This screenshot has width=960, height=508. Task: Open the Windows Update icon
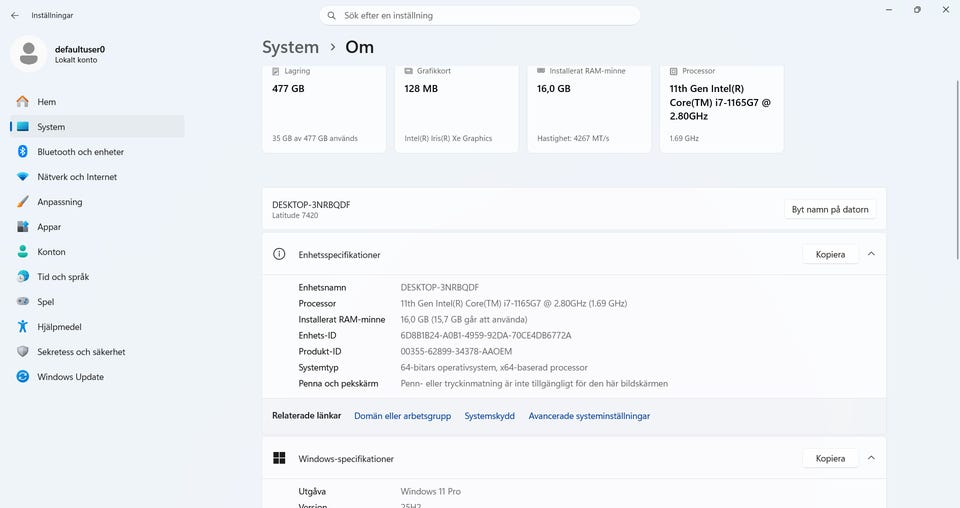coord(23,377)
